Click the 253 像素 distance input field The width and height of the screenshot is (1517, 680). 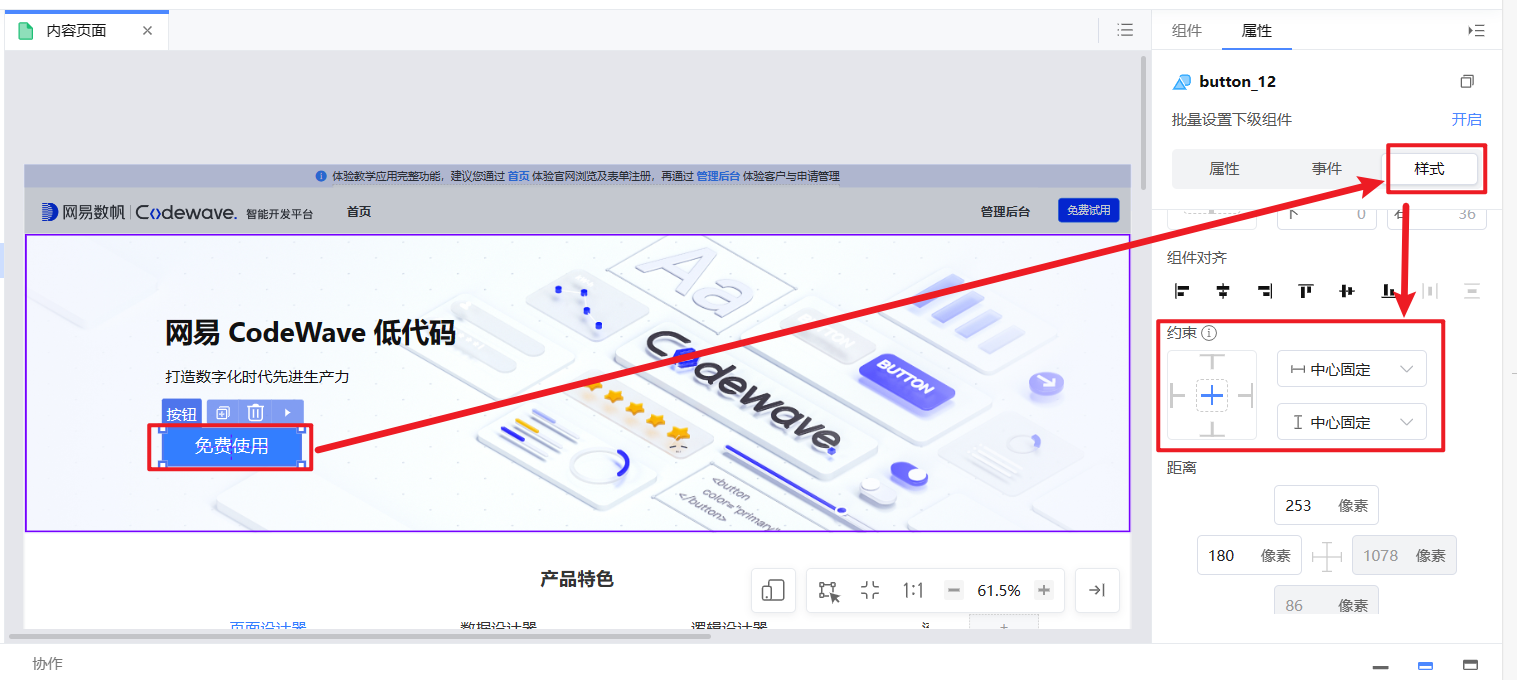pyautogui.click(x=1326, y=505)
